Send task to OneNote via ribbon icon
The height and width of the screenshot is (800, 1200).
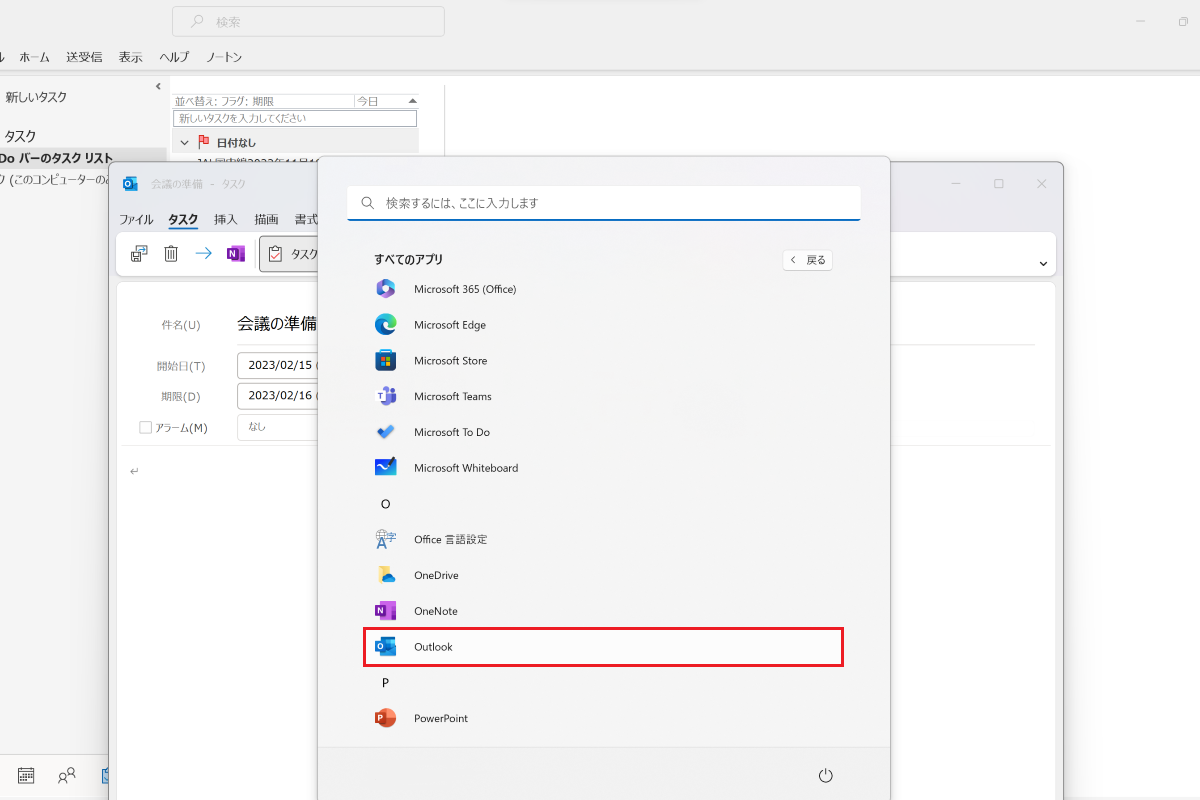(x=236, y=254)
